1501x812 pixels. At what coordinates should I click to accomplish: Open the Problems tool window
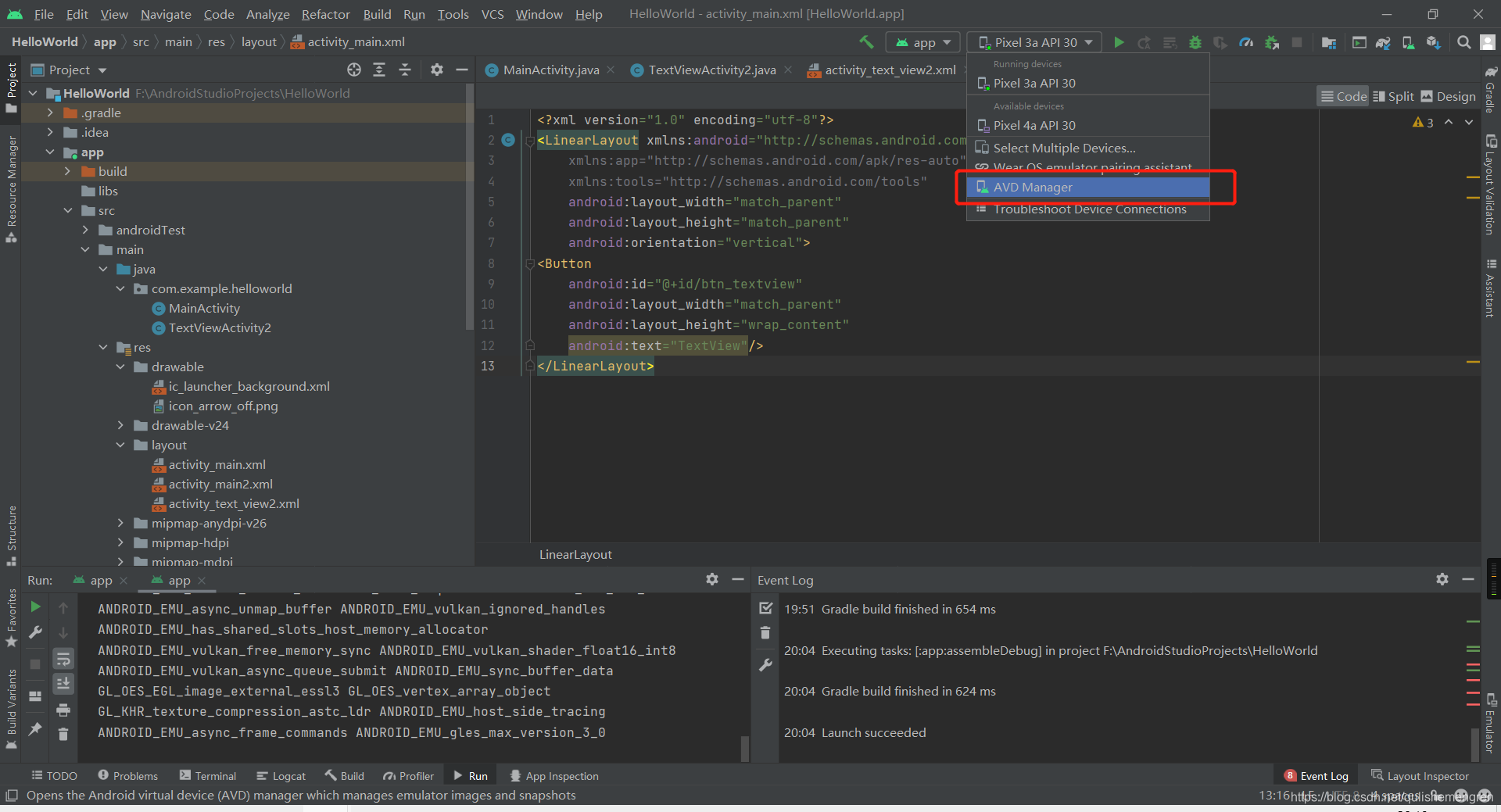(127, 775)
